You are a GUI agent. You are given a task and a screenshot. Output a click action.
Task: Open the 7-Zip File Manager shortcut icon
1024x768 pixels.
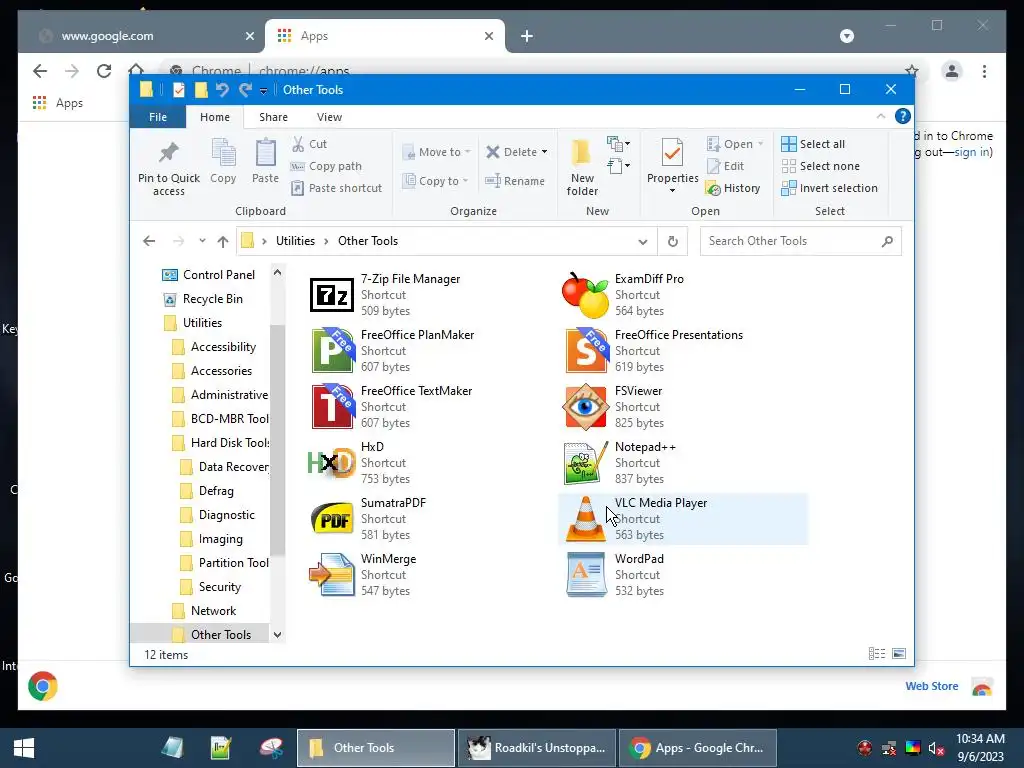[x=332, y=295]
